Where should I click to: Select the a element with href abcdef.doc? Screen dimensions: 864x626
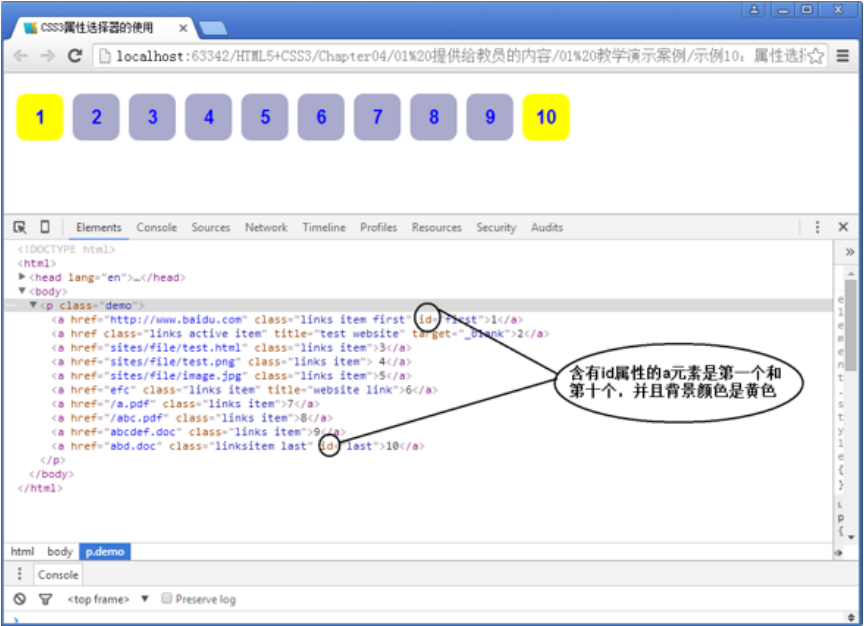pos(199,431)
